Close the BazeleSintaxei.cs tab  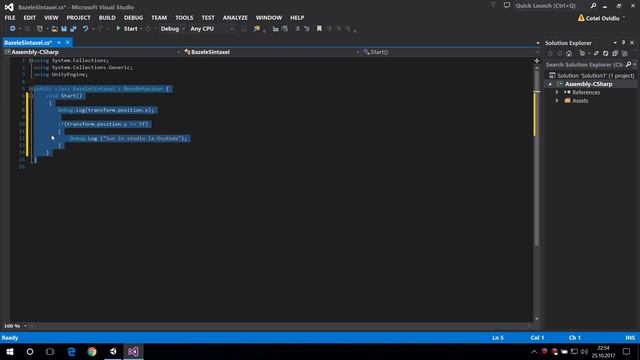(x=68, y=42)
